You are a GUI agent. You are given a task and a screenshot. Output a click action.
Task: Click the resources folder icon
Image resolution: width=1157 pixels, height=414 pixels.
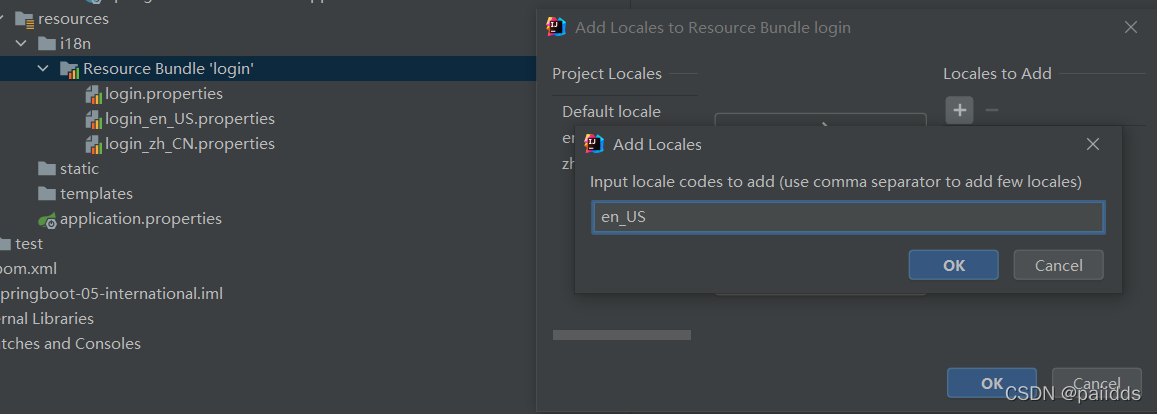[24, 19]
